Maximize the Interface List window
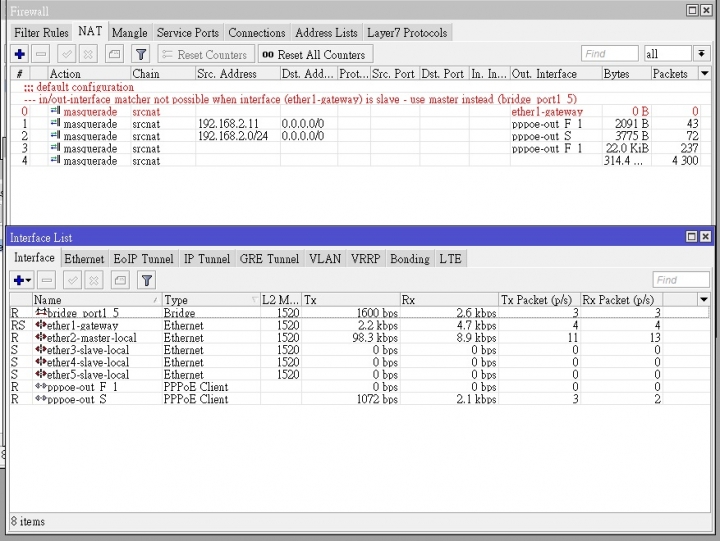Screen dimensions: 720x541 (692, 237)
